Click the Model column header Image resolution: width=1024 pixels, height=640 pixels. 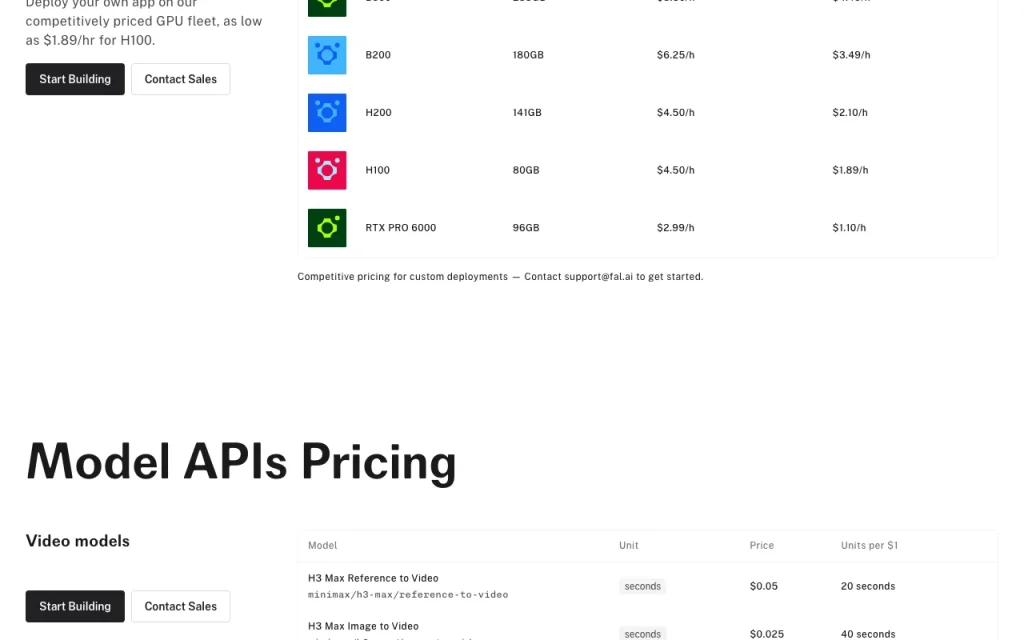coord(323,545)
